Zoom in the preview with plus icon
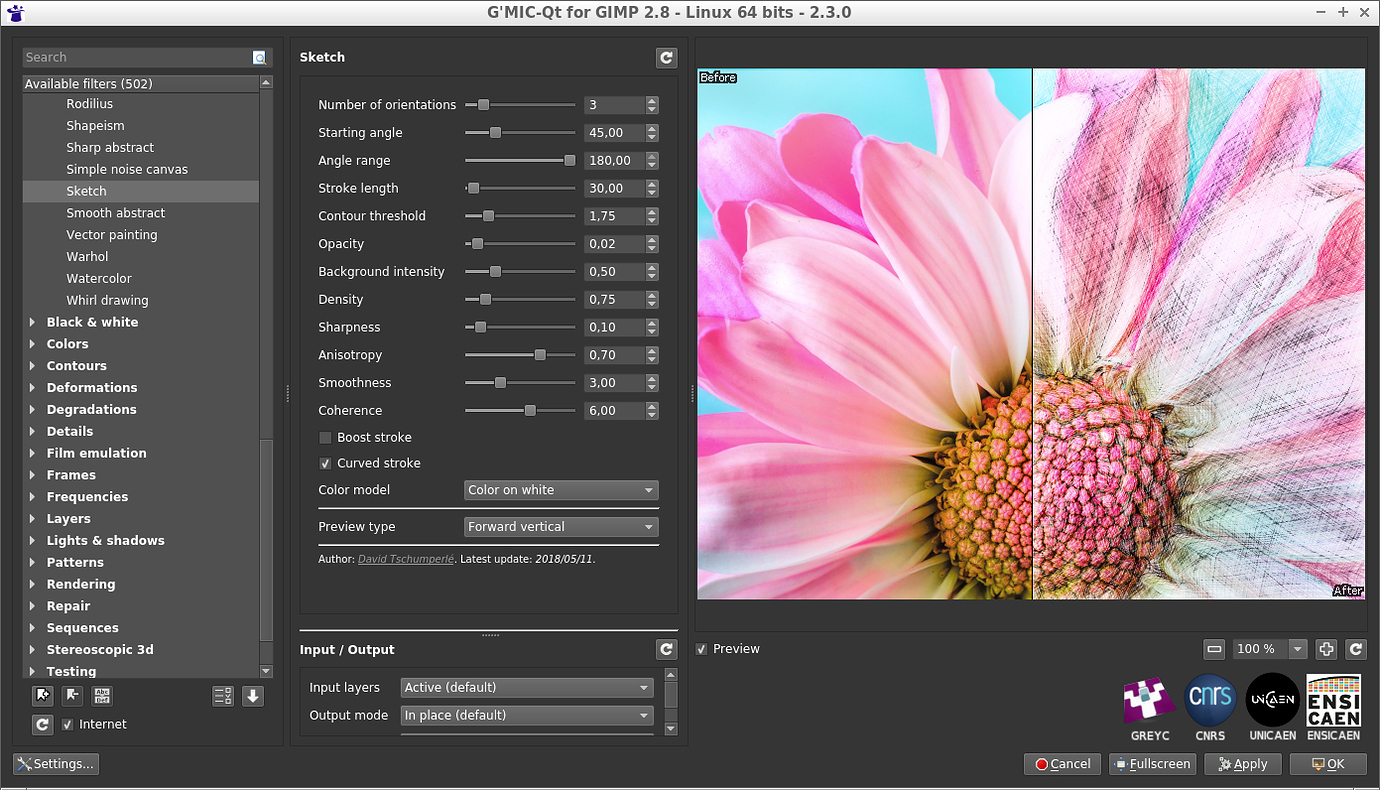This screenshot has height=790, width=1380. [1326, 649]
